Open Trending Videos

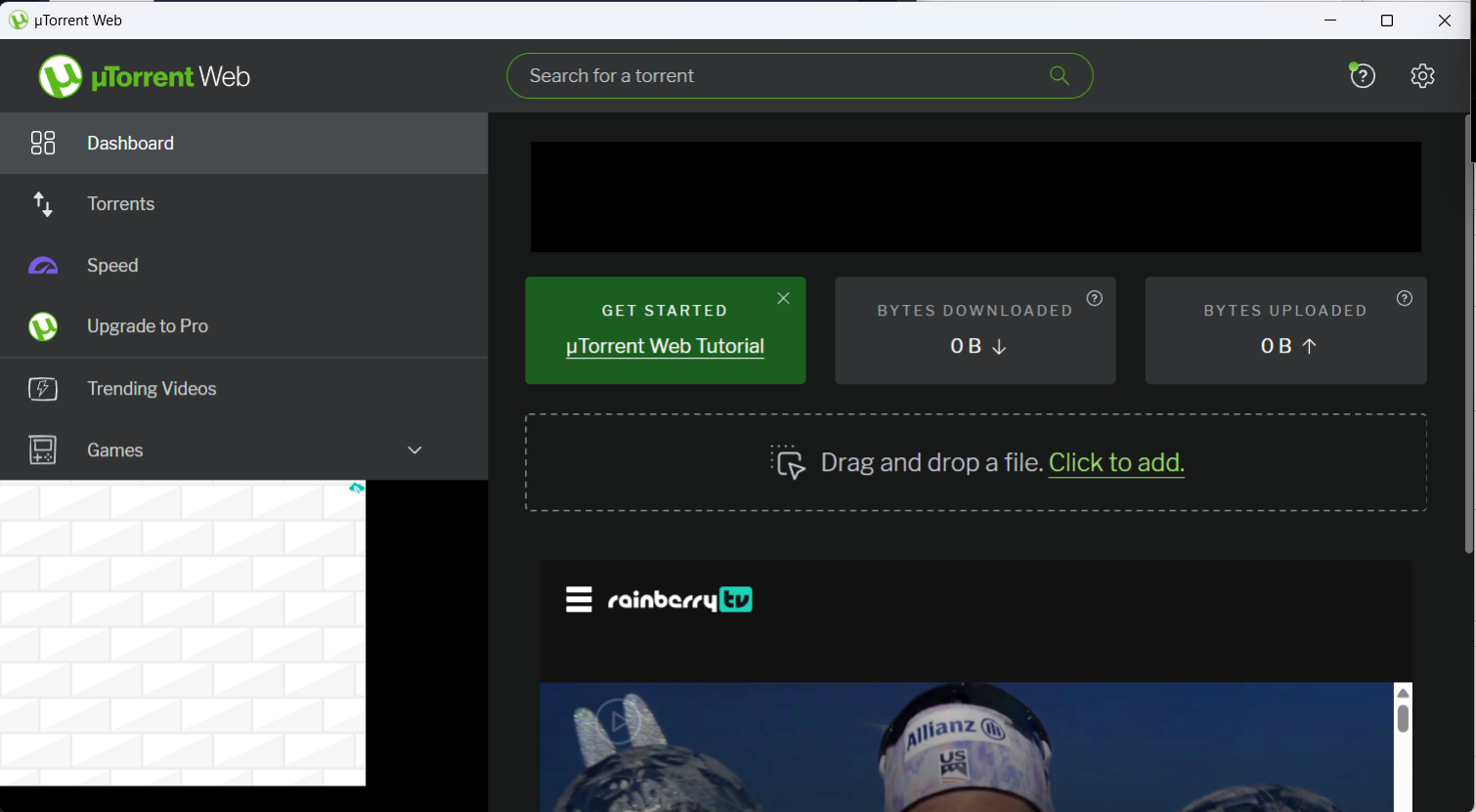coord(43,388)
